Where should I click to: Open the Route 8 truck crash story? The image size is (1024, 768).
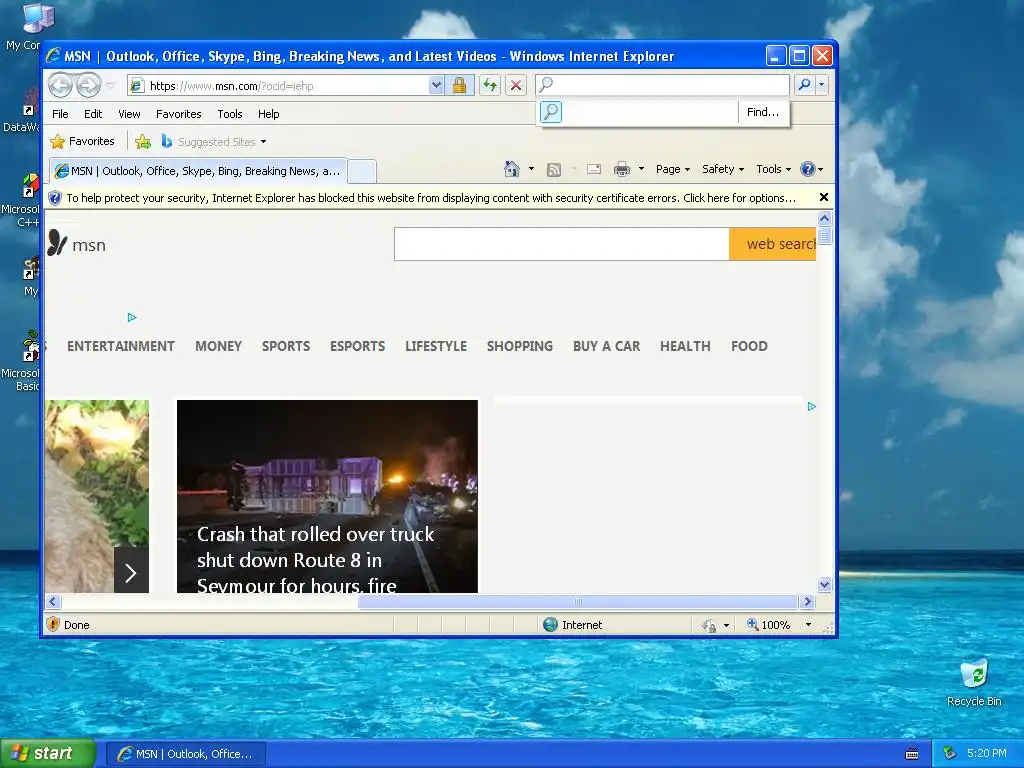pyautogui.click(x=327, y=496)
